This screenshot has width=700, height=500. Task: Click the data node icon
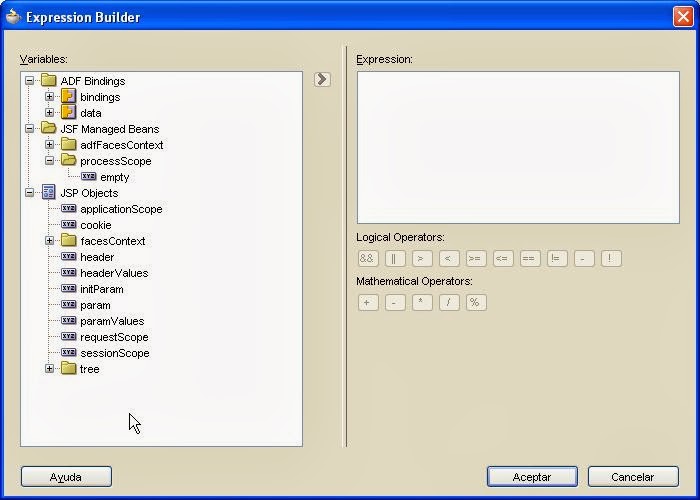(x=68, y=112)
